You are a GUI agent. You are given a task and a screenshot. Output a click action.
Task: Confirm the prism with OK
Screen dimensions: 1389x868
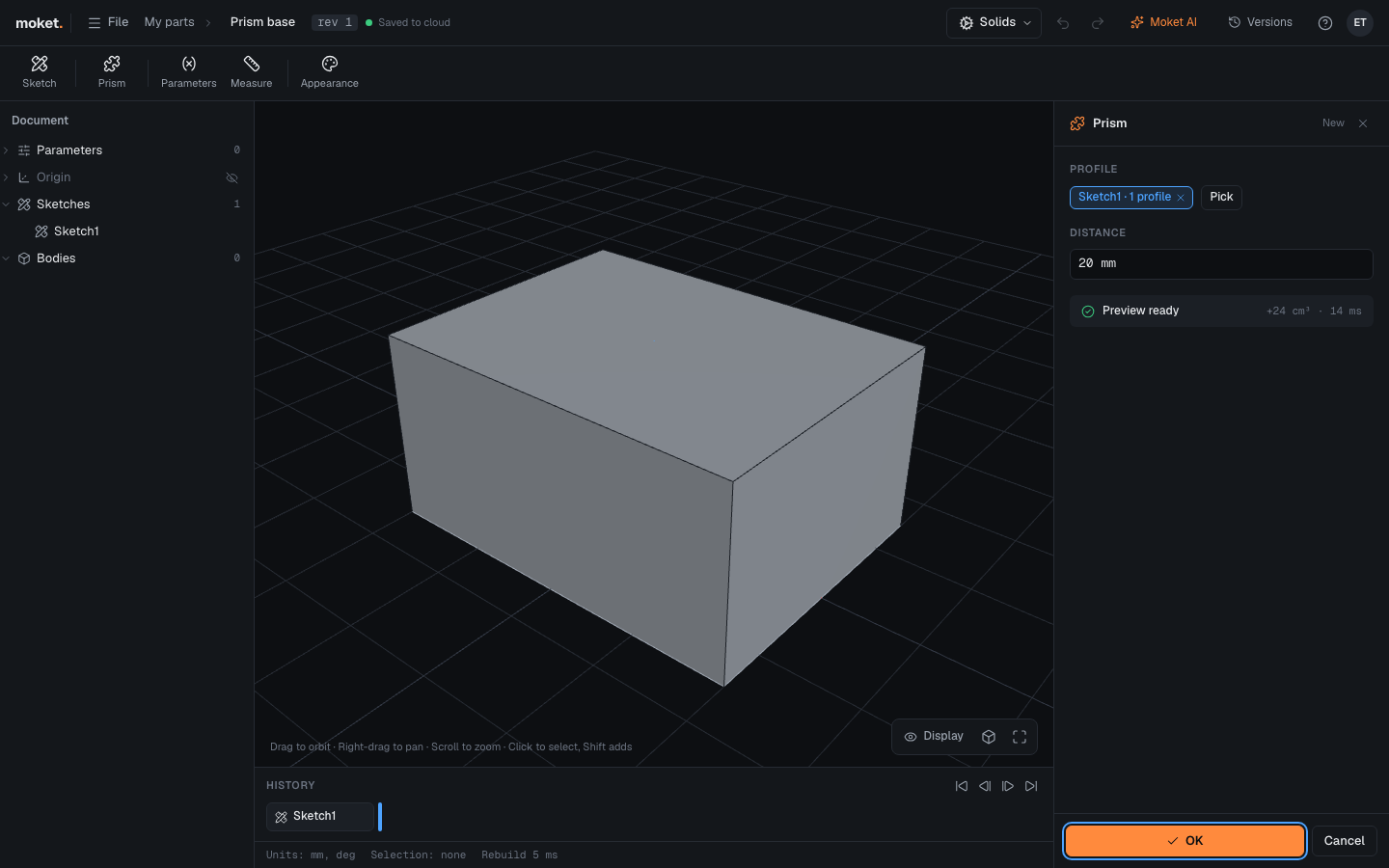[x=1185, y=841]
